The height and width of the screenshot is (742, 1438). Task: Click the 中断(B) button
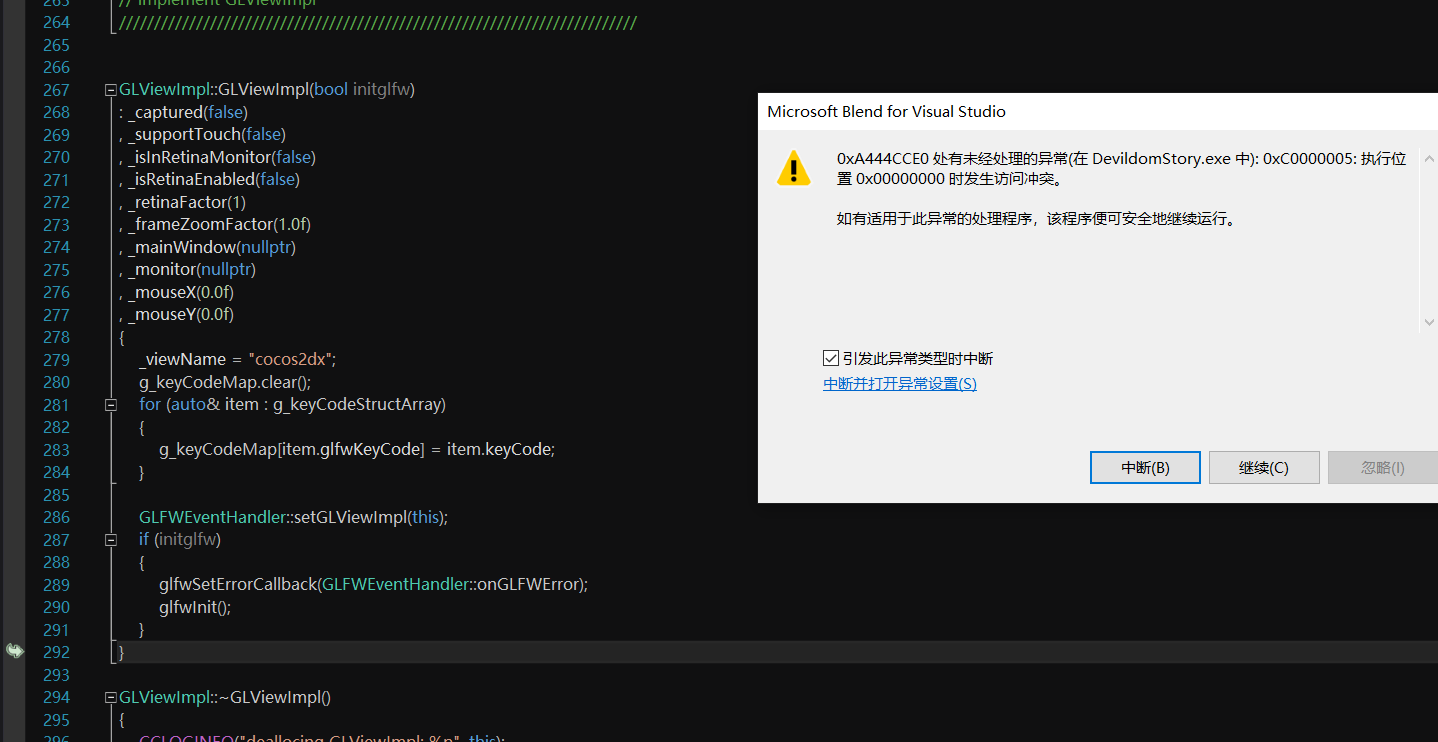pyautogui.click(x=1145, y=467)
